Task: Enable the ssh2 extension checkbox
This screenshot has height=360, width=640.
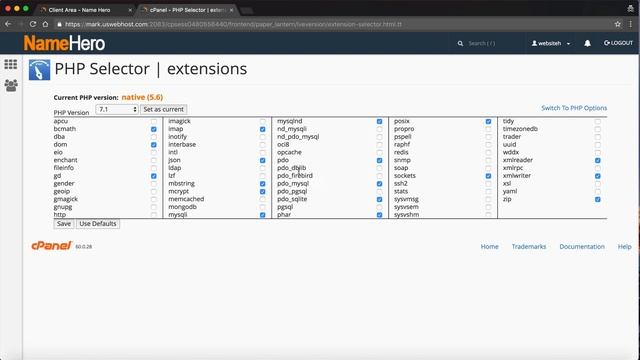Action: (488, 184)
